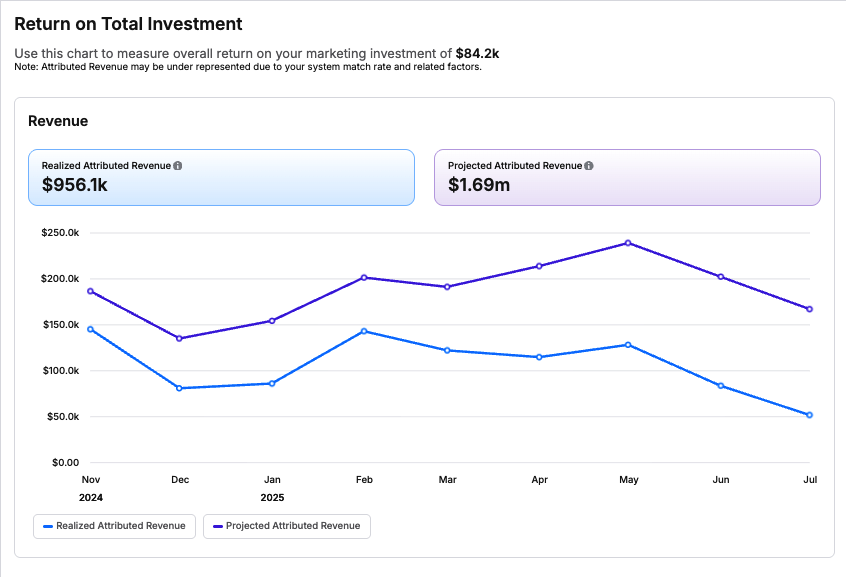Select the Projected Attributed Revenue $1.69m card
The width and height of the screenshot is (846, 577).
[x=627, y=178]
